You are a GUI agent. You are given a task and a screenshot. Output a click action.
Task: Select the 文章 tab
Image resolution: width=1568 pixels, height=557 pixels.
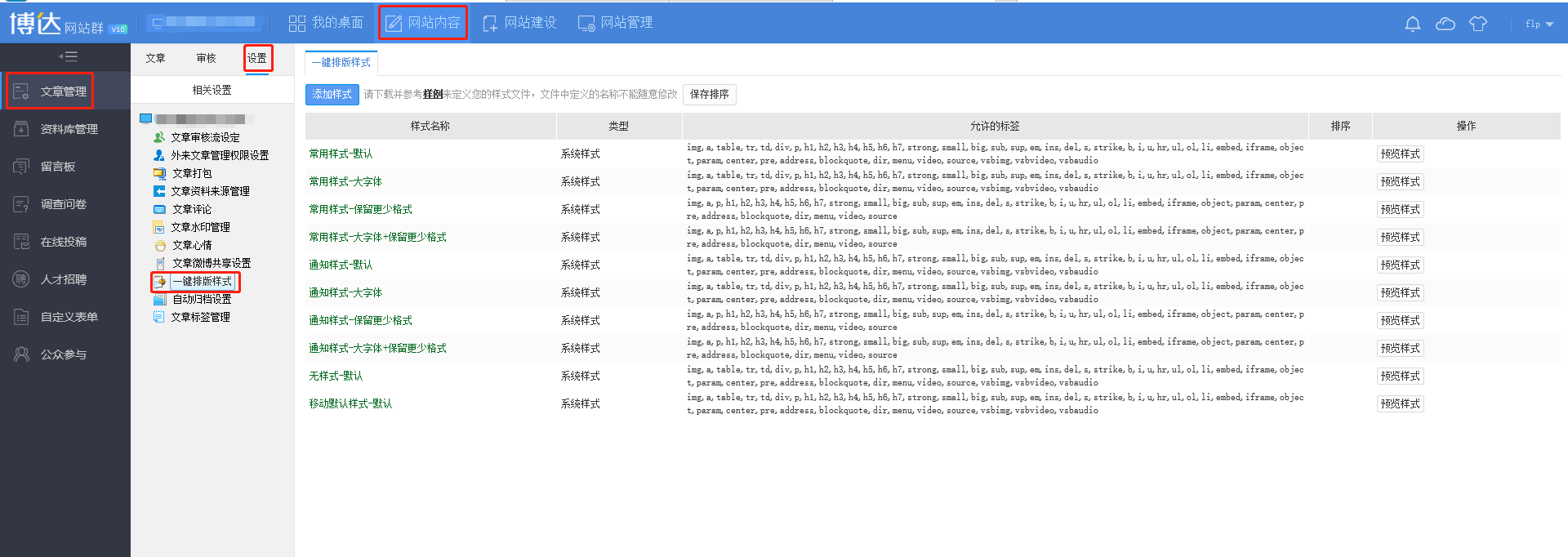(155, 58)
